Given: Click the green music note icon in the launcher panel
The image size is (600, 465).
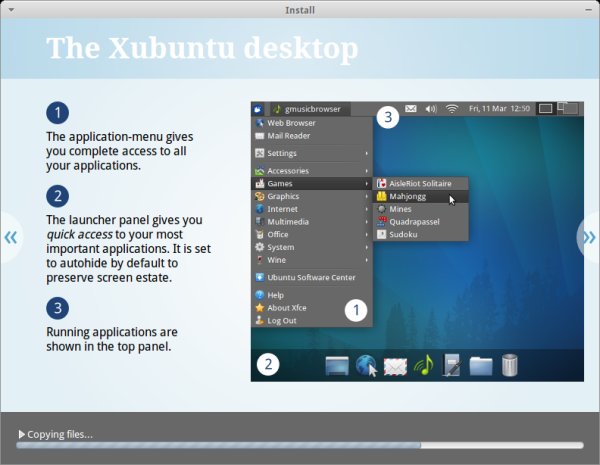Looking at the screenshot, I should 424,365.
